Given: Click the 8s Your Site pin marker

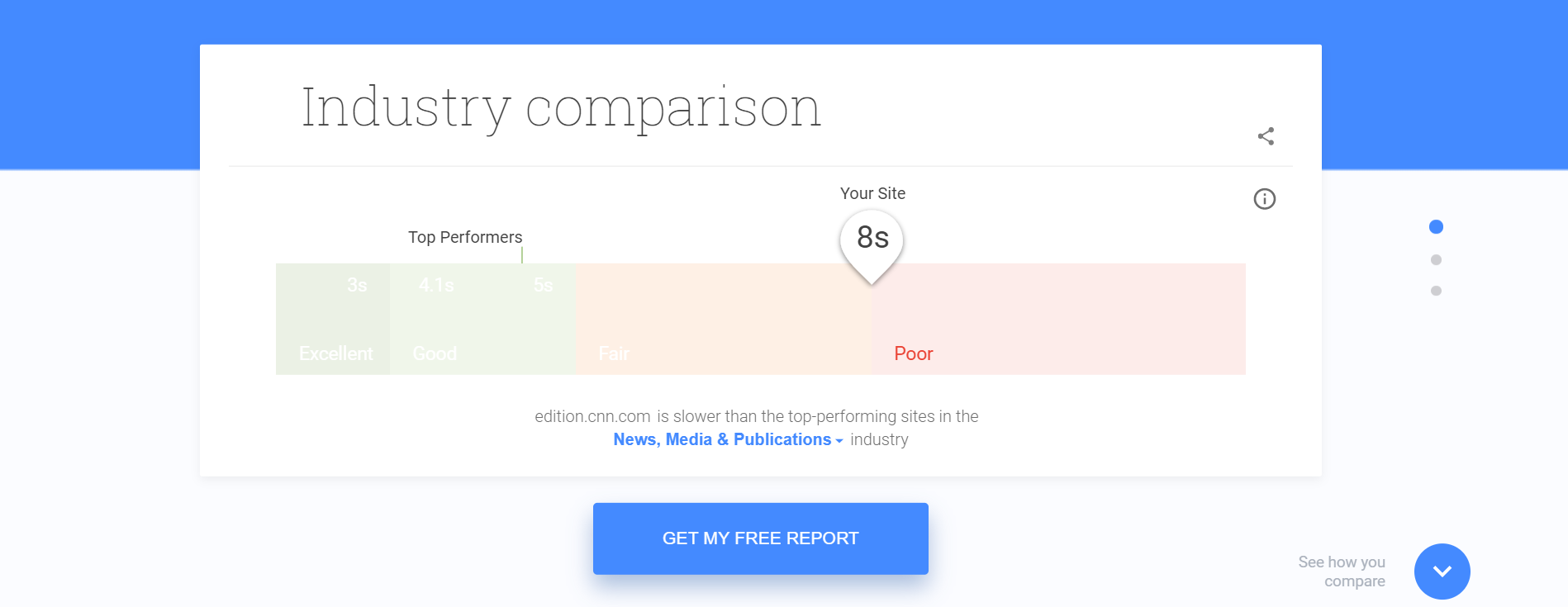Looking at the screenshot, I should pos(872,239).
